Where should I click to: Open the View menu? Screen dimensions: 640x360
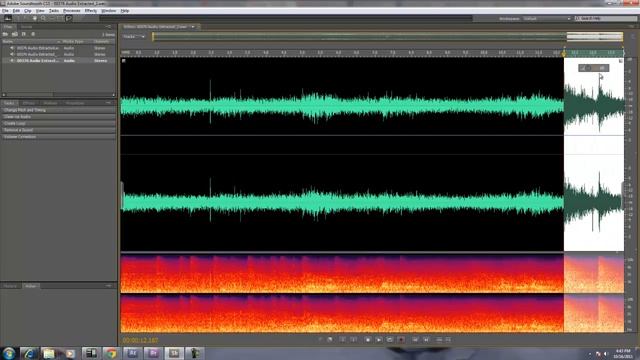(x=40, y=11)
